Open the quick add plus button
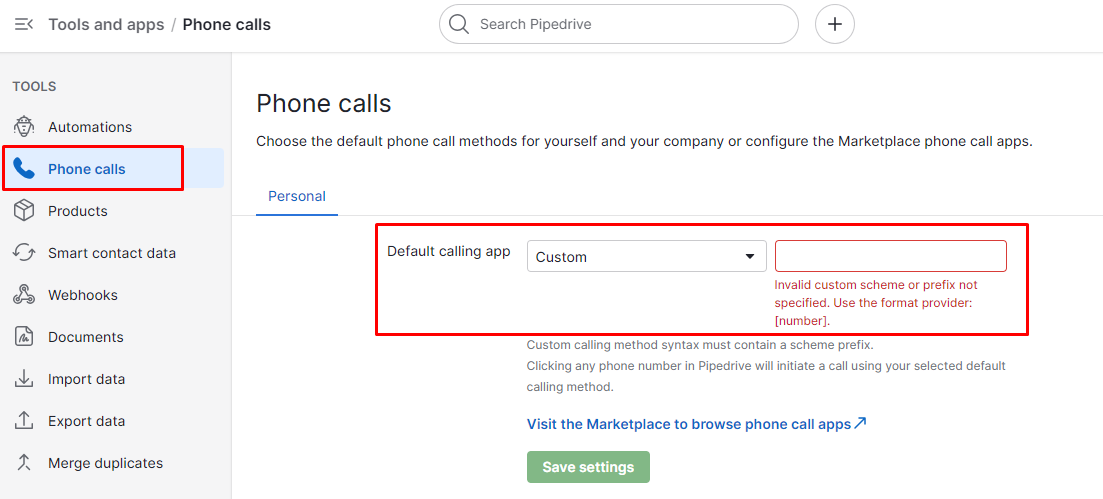Viewport: 1103px width, 499px height. (x=834, y=24)
